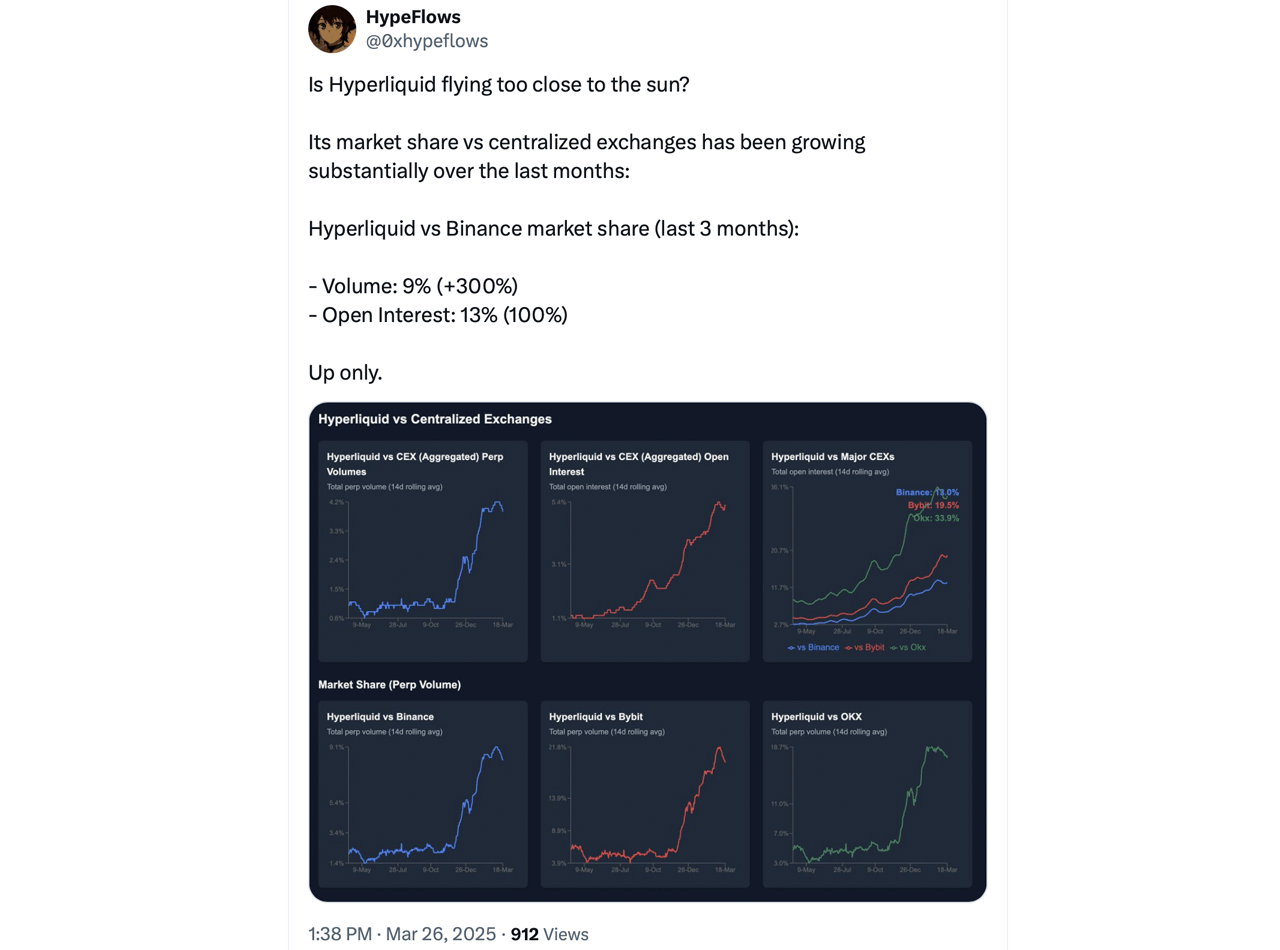1280x950 pixels.
Task: Click the Binance: 13.0% chart label
Action: tap(927, 492)
